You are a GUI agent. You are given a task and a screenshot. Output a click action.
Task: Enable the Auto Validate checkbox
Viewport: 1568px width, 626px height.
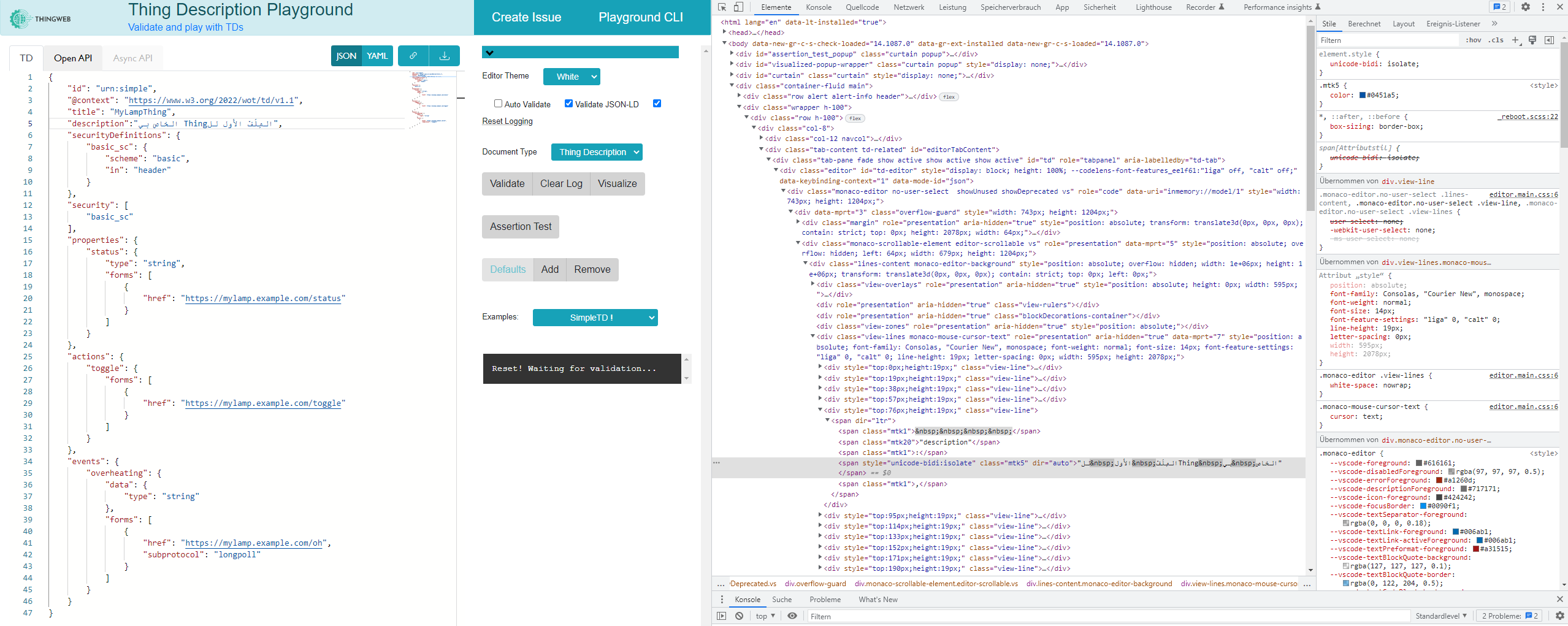point(499,104)
